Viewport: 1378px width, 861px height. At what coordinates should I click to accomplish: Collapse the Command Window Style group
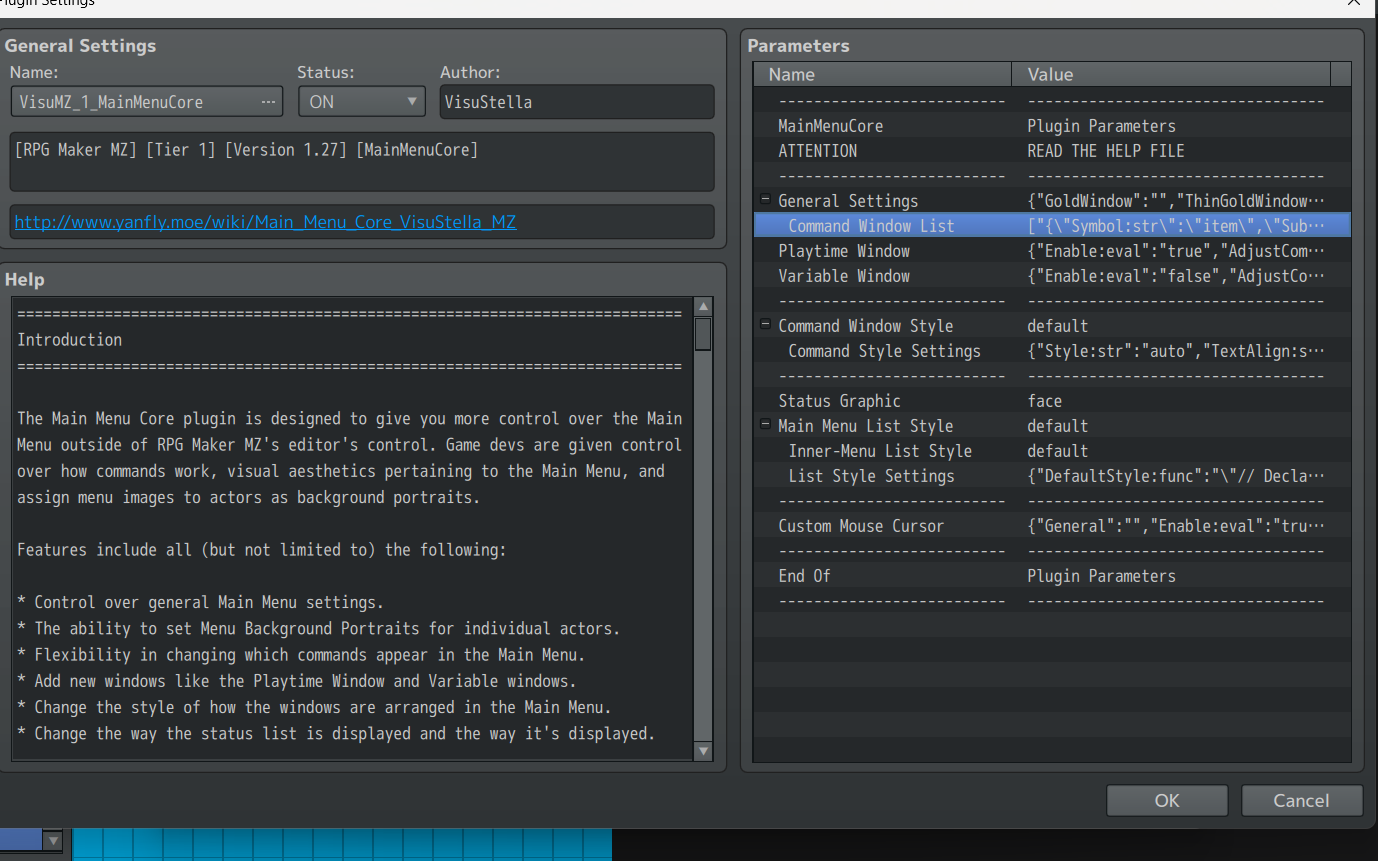click(x=765, y=325)
